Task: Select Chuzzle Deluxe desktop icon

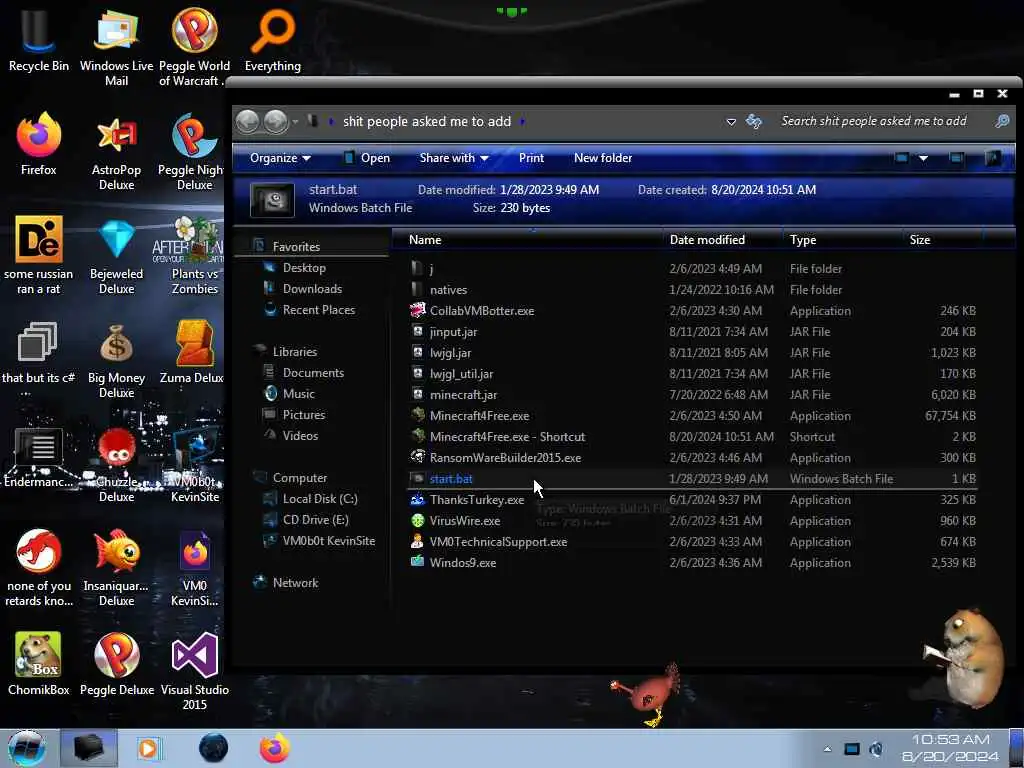Action: click(x=116, y=464)
